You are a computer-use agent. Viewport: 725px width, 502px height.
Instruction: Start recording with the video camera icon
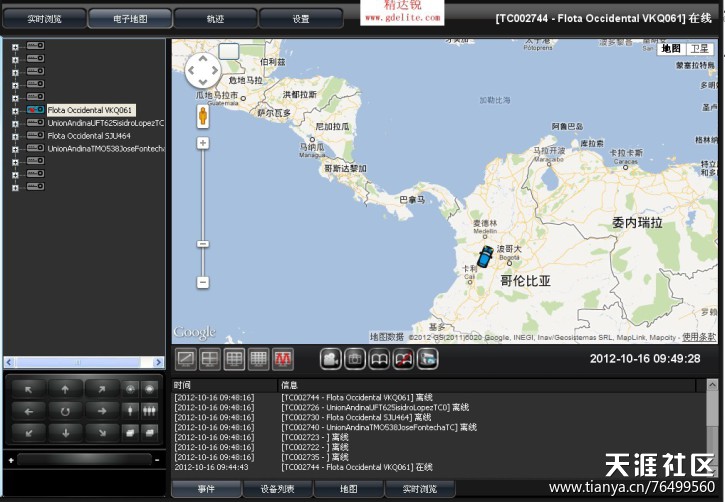[x=331, y=359]
